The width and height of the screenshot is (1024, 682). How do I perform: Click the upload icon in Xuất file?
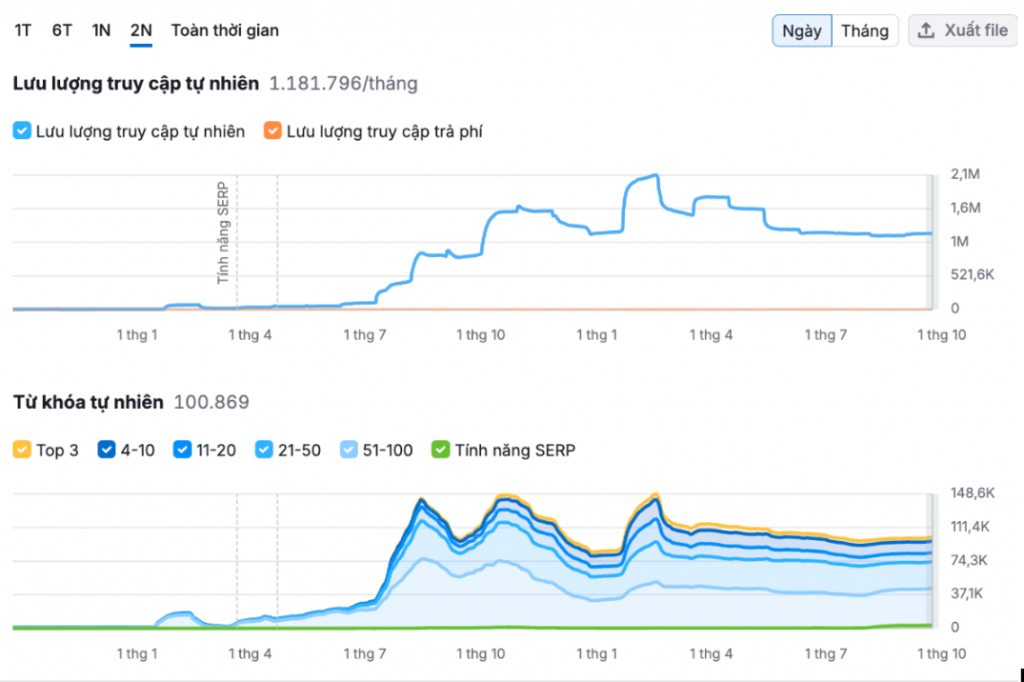click(x=927, y=31)
